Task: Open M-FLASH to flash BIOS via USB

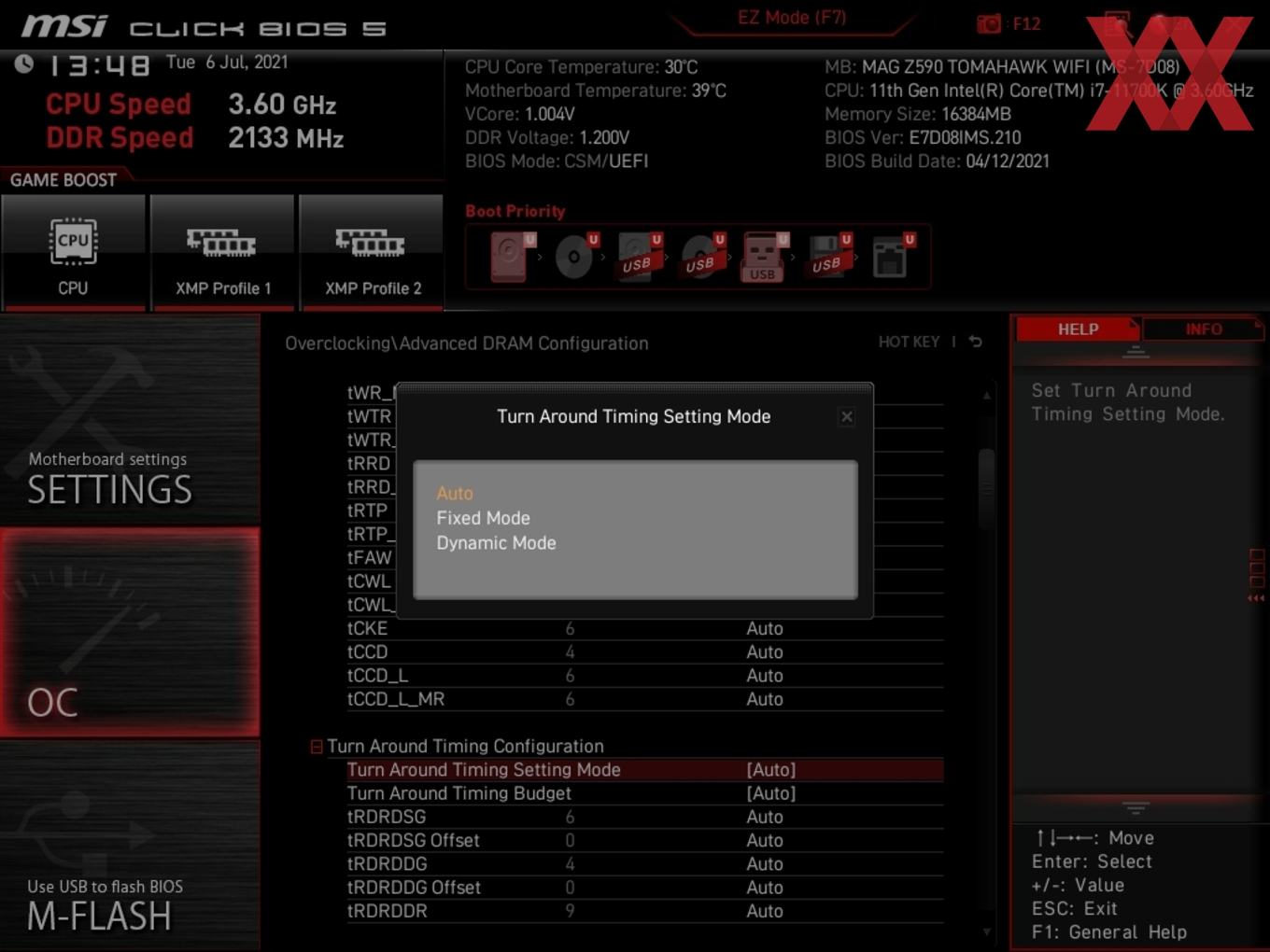Action: [x=130, y=847]
